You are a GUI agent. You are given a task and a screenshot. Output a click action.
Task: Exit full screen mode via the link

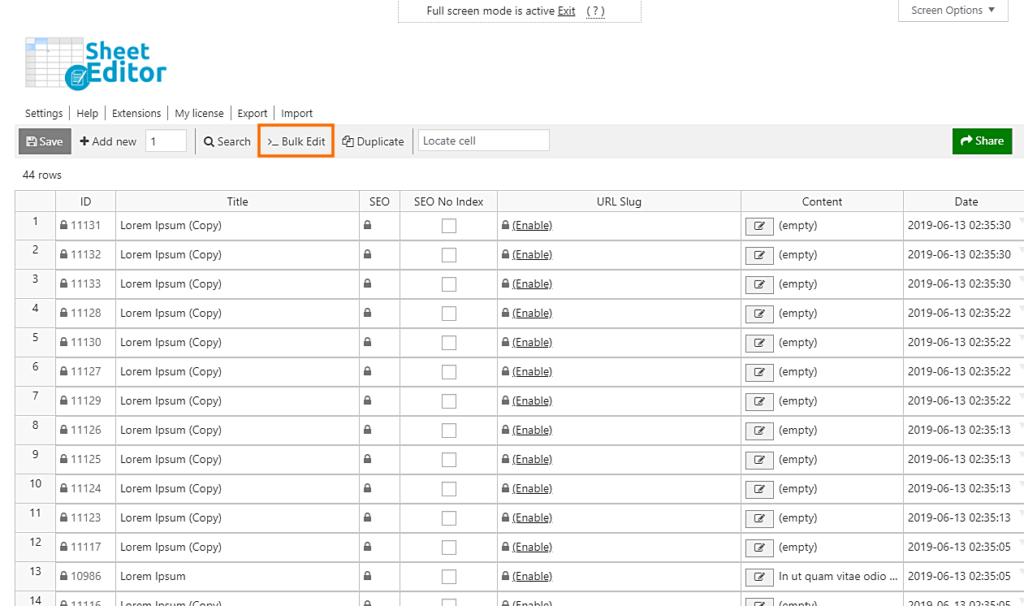[566, 11]
